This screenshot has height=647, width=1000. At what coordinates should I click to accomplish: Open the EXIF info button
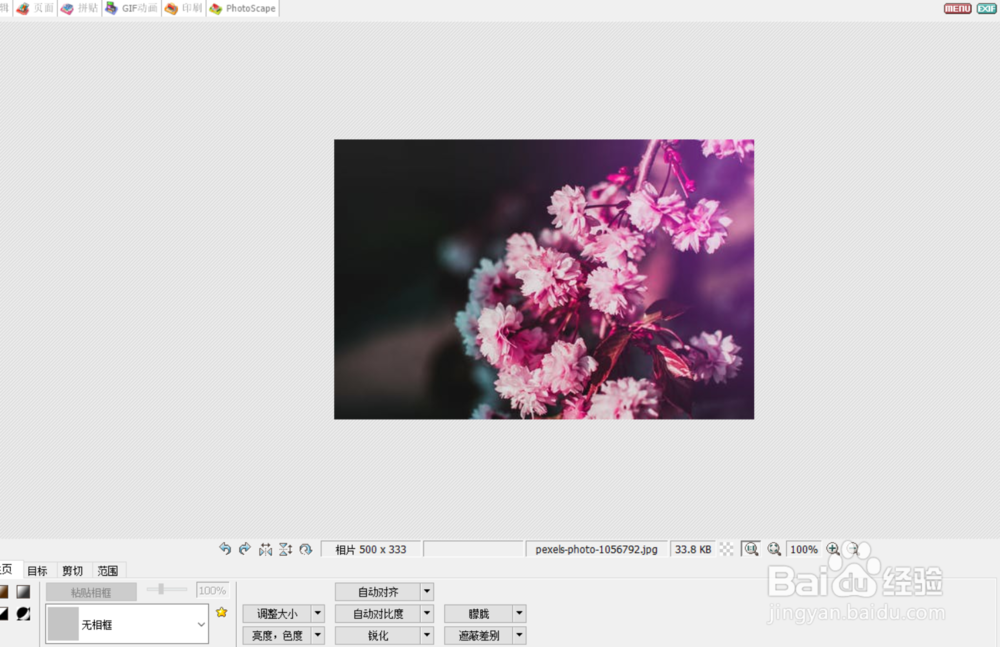tap(986, 8)
